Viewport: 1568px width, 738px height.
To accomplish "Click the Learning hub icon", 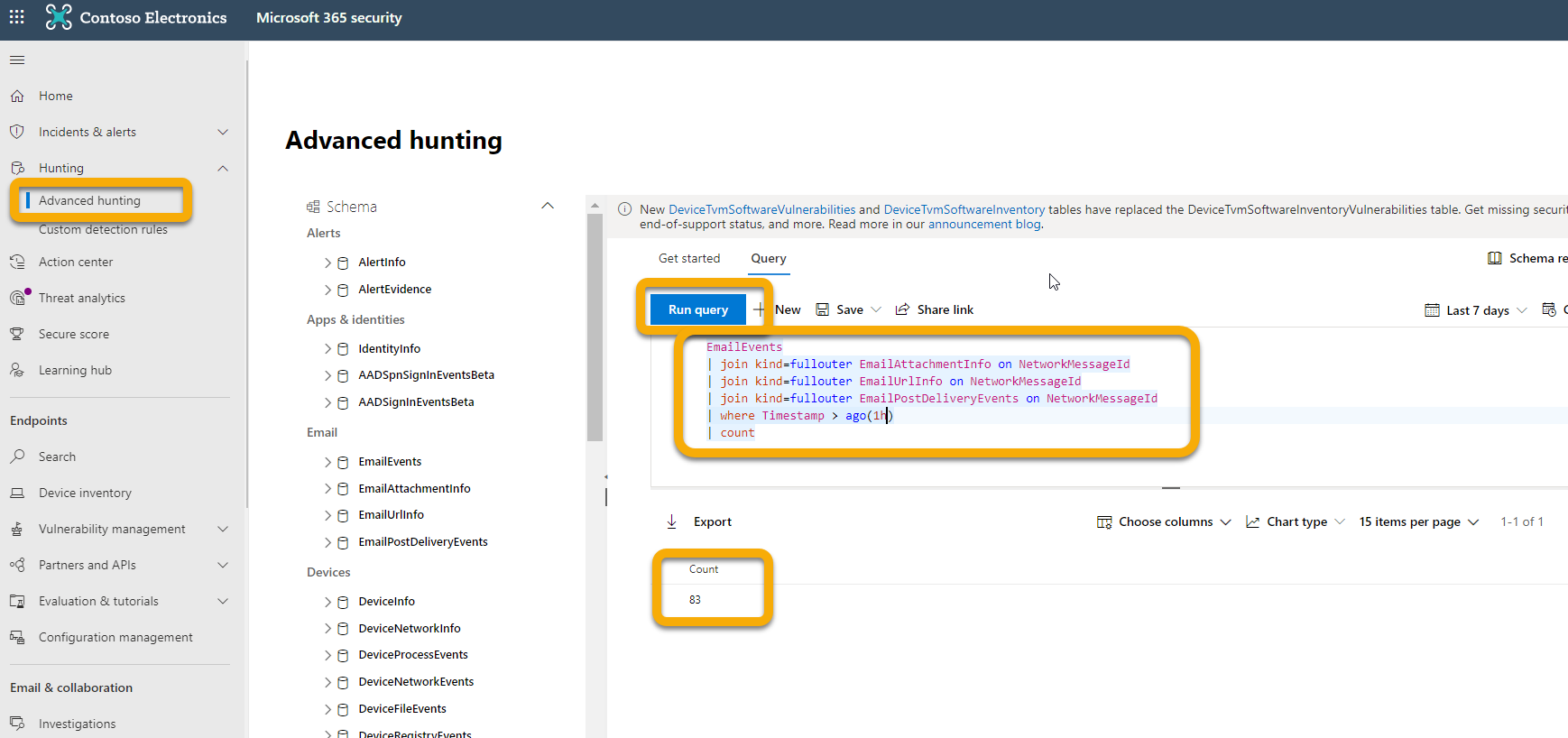I will (17, 370).
